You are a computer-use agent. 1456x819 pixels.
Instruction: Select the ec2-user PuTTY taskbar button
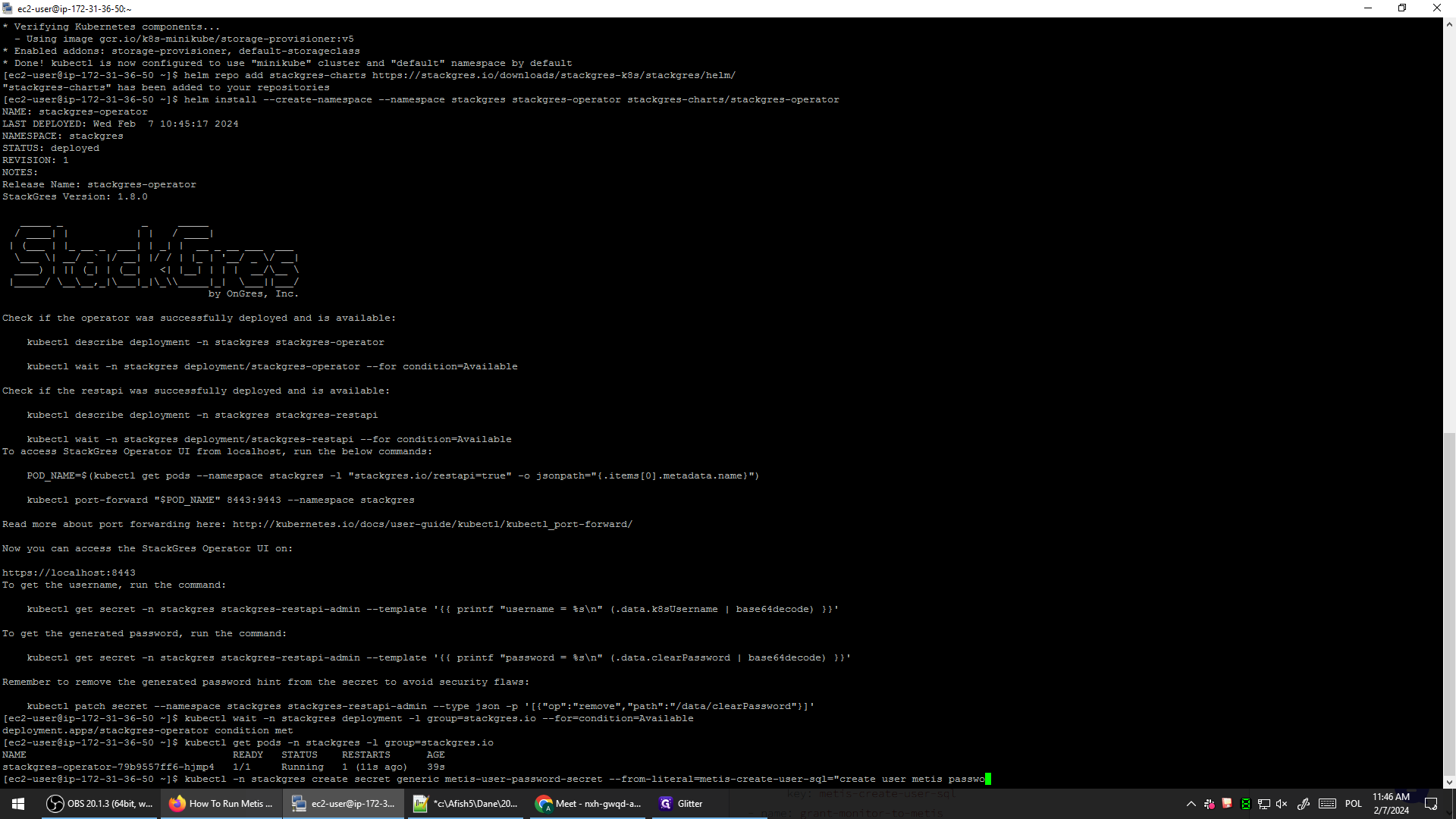click(344, 804)
